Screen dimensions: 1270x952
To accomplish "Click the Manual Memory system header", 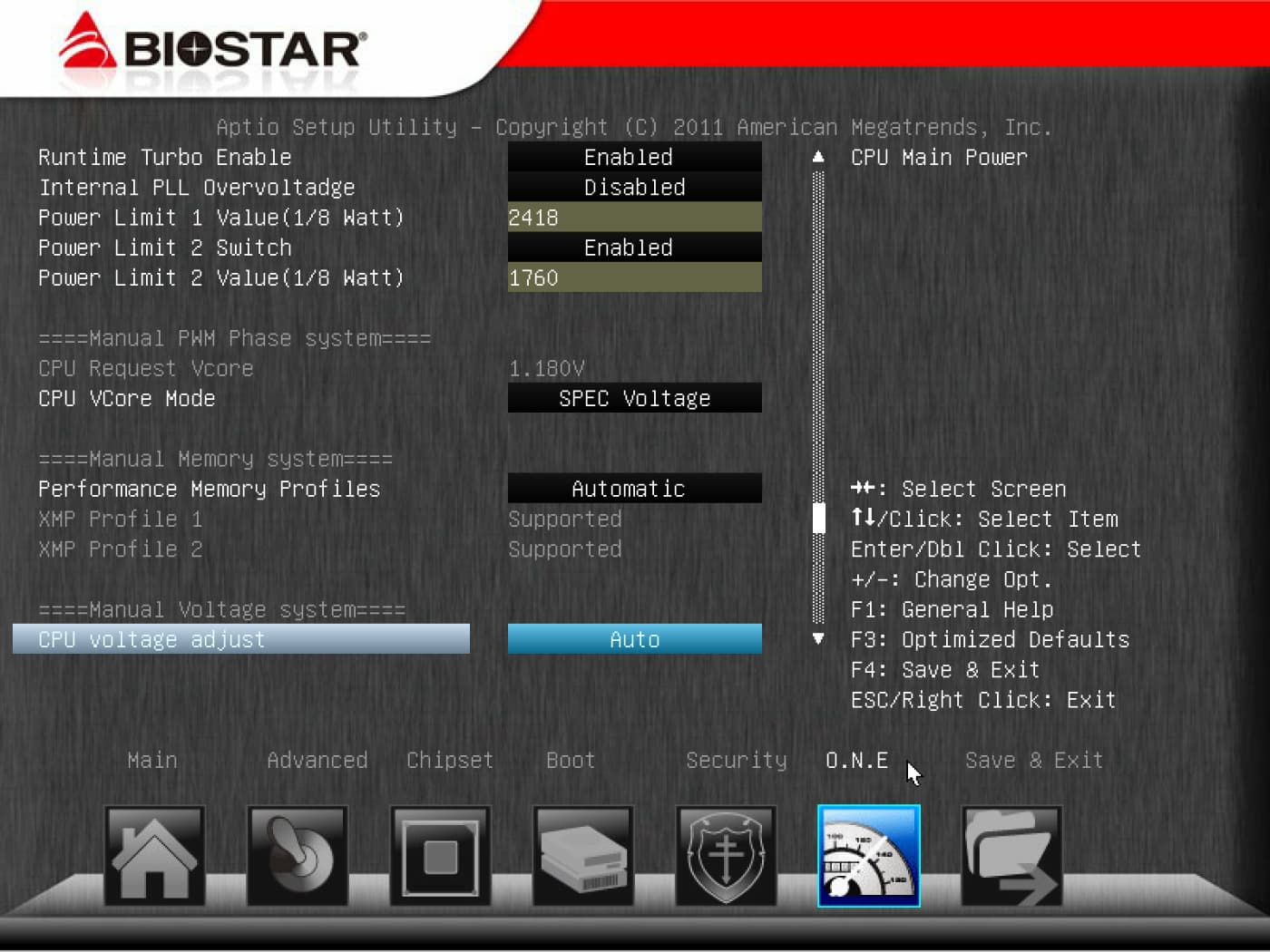I will (x=216, y=459).
